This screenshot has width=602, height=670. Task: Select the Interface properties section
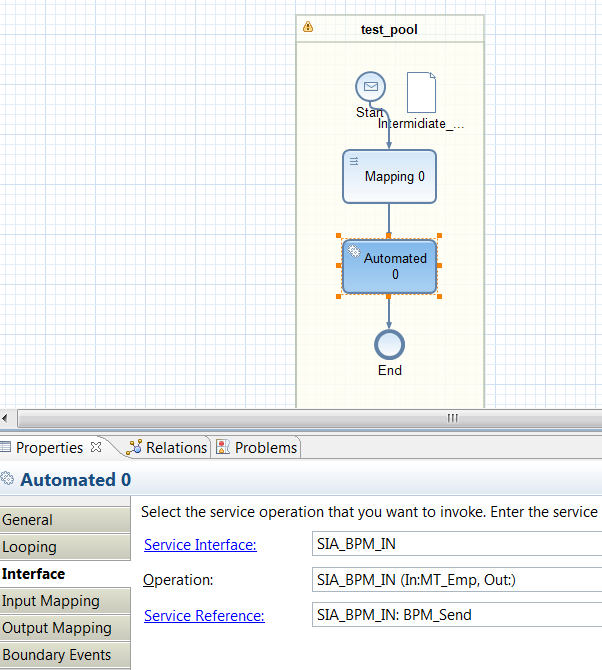pyautogui.click(x=65, y=574)
